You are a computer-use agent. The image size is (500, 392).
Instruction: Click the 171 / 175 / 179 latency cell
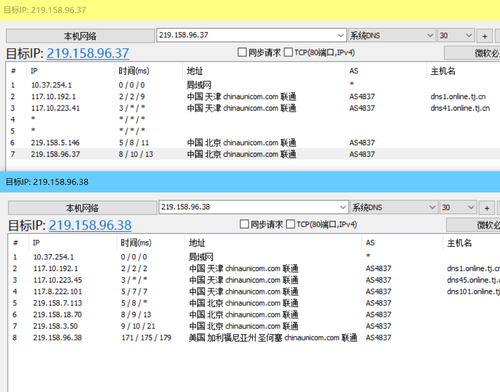[146, 338]
